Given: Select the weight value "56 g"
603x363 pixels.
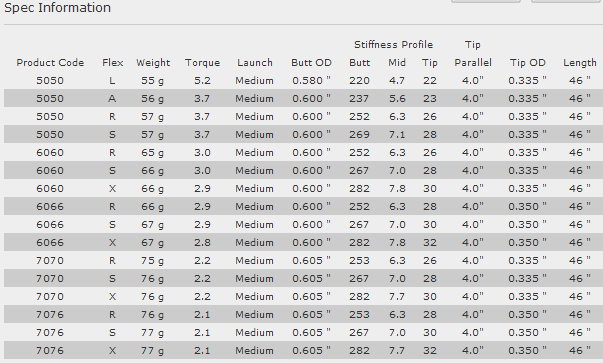Looking at the screenshot, I should pyautogui.click(x=152, y=99).
